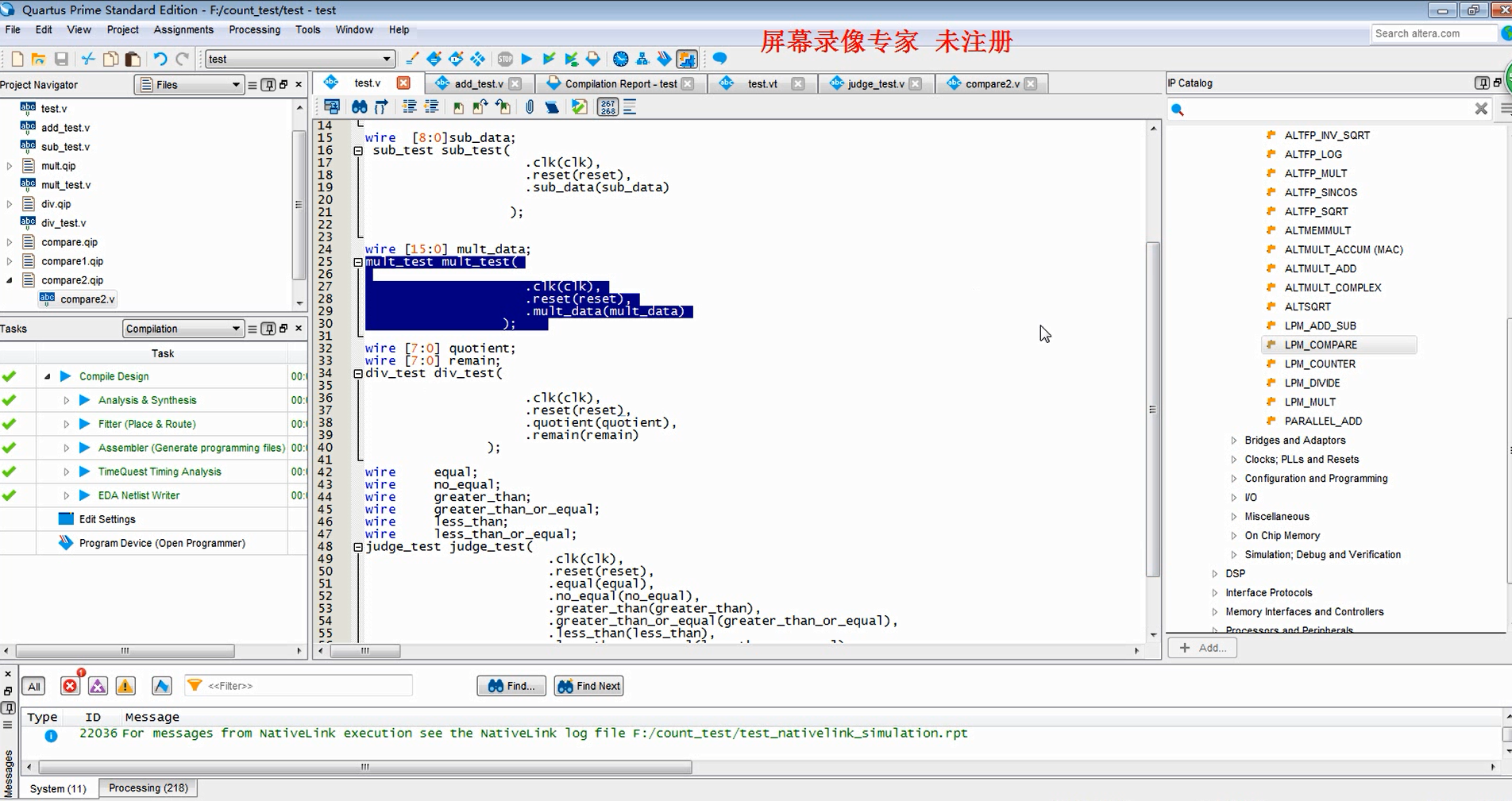Screen dimensions: 1512x801
Task: Click the Project Navigator pin icon
Action: [x=268, y=85]
